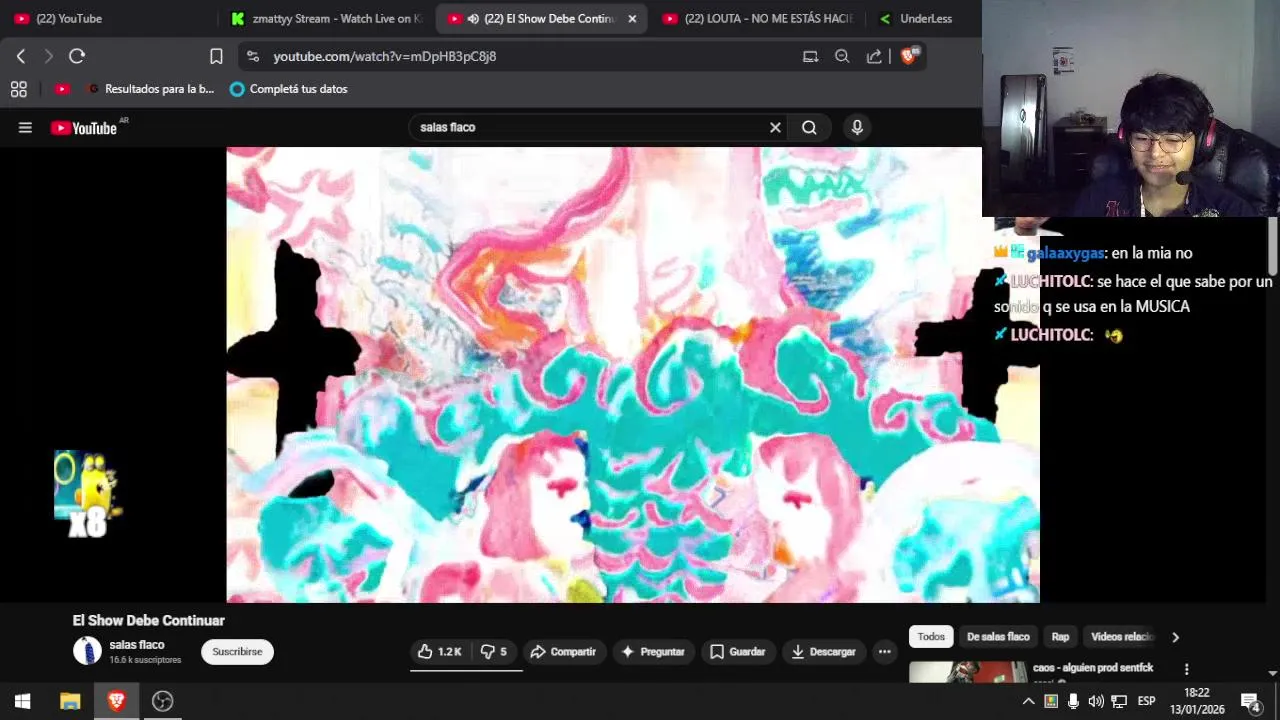Open the YouTube hamburger guide menu

tap(25, 127)
